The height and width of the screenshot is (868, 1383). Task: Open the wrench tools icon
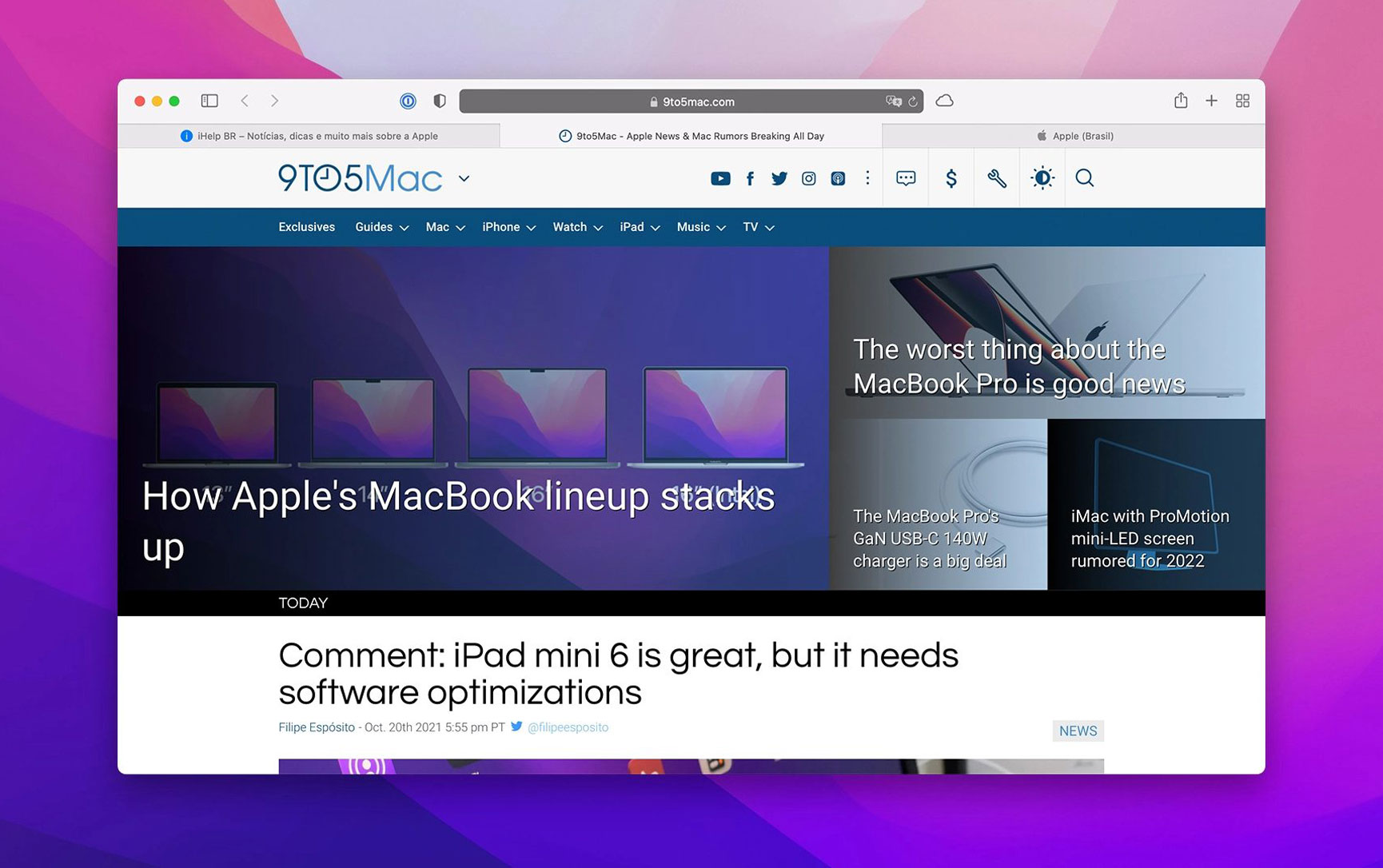coord(997,178)
